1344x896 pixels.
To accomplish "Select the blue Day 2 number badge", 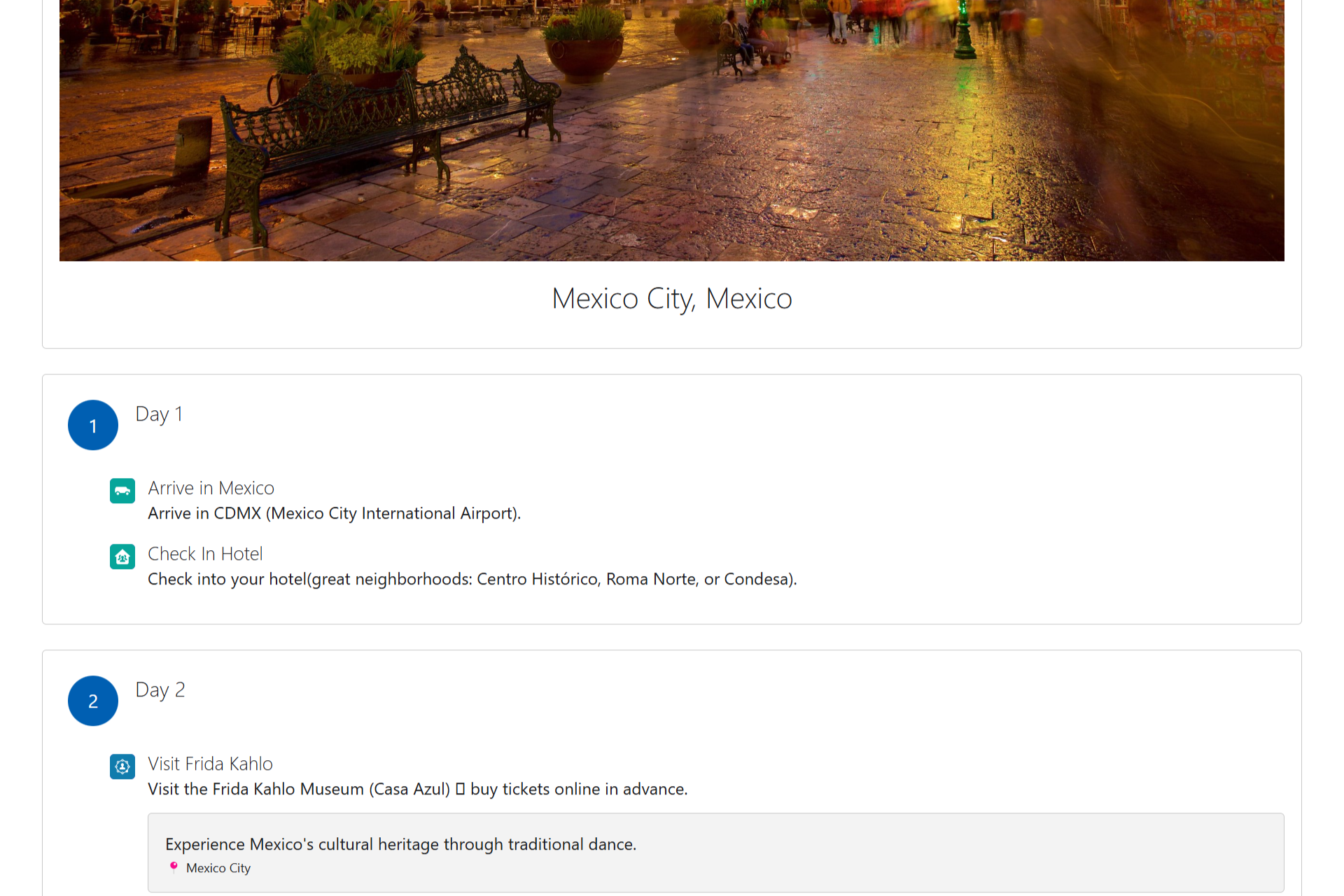I will tap(93, 701).
